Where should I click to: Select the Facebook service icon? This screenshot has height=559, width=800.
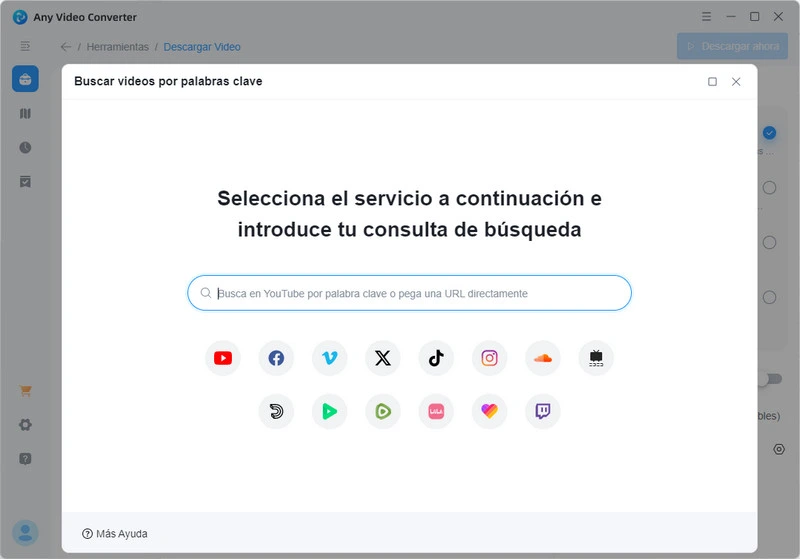276,358
